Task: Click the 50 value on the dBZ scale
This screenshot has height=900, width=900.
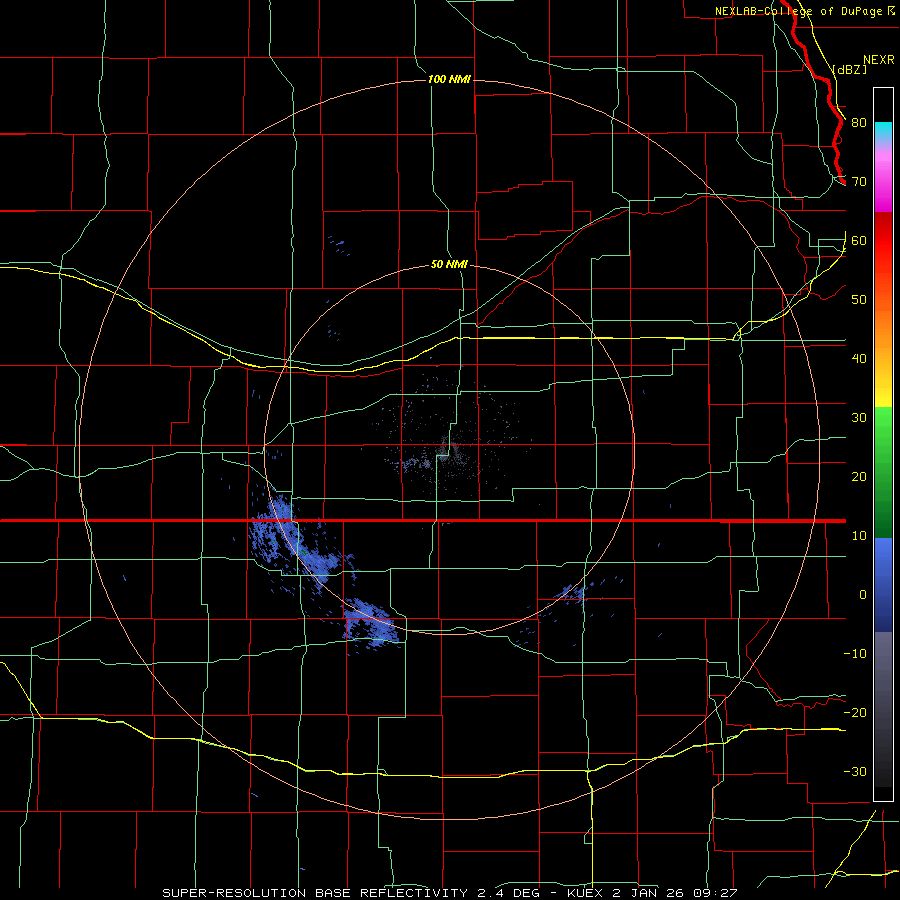Action: 859,300
